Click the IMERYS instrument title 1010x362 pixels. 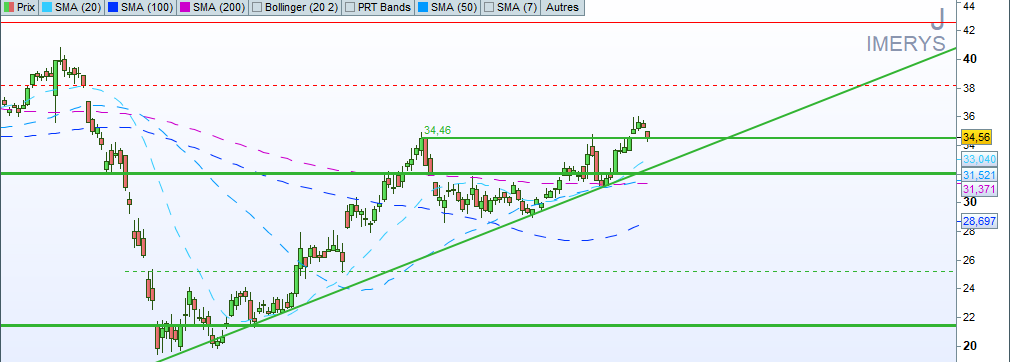(x=906, y=44)
